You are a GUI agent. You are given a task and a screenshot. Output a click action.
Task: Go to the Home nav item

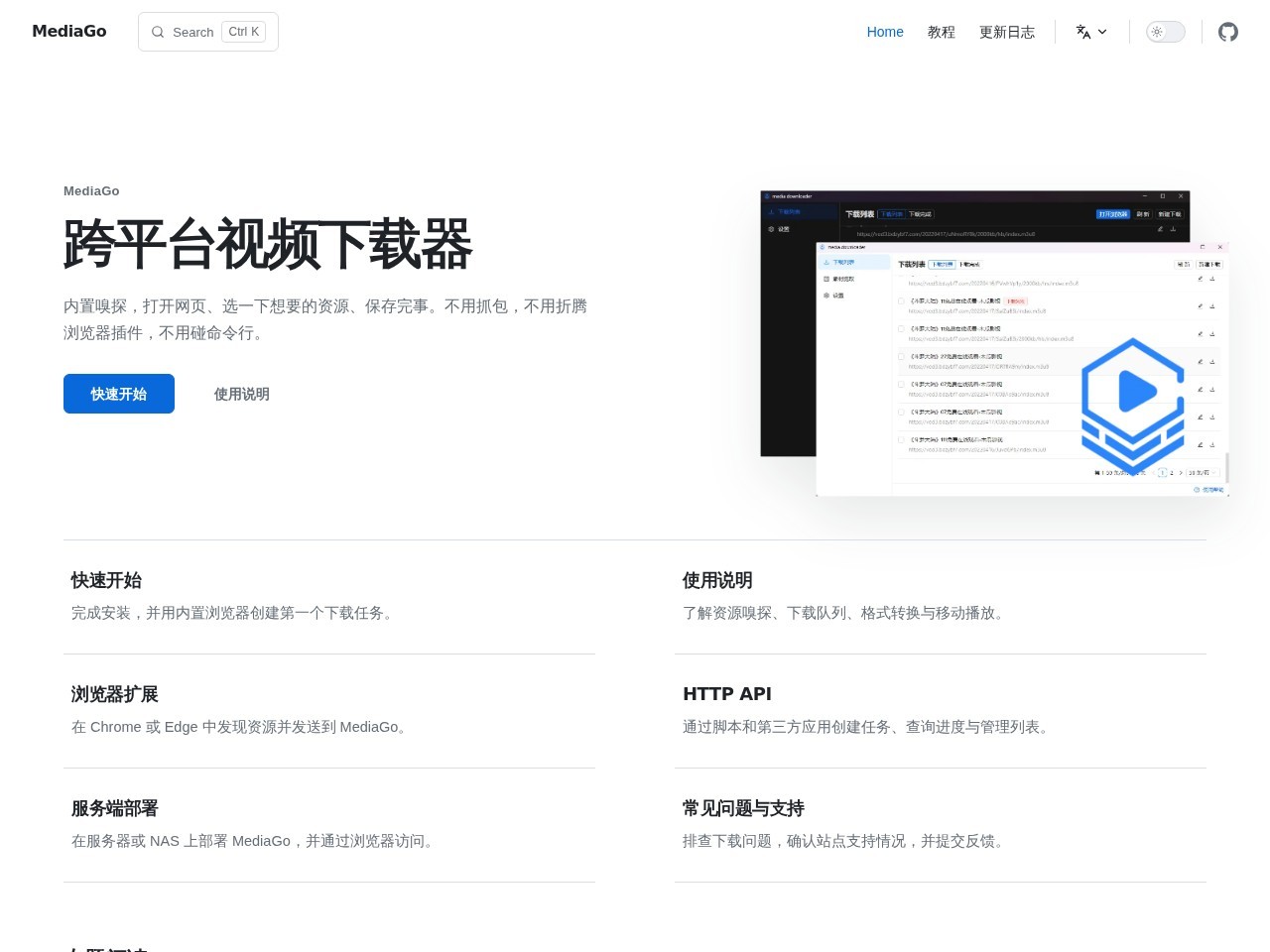coord(885,32)
